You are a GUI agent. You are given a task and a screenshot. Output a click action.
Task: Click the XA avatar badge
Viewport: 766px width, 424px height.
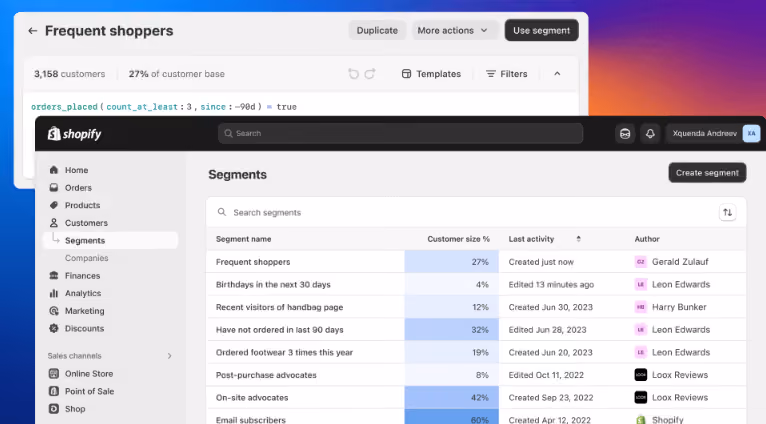click(x=751, y=133)
